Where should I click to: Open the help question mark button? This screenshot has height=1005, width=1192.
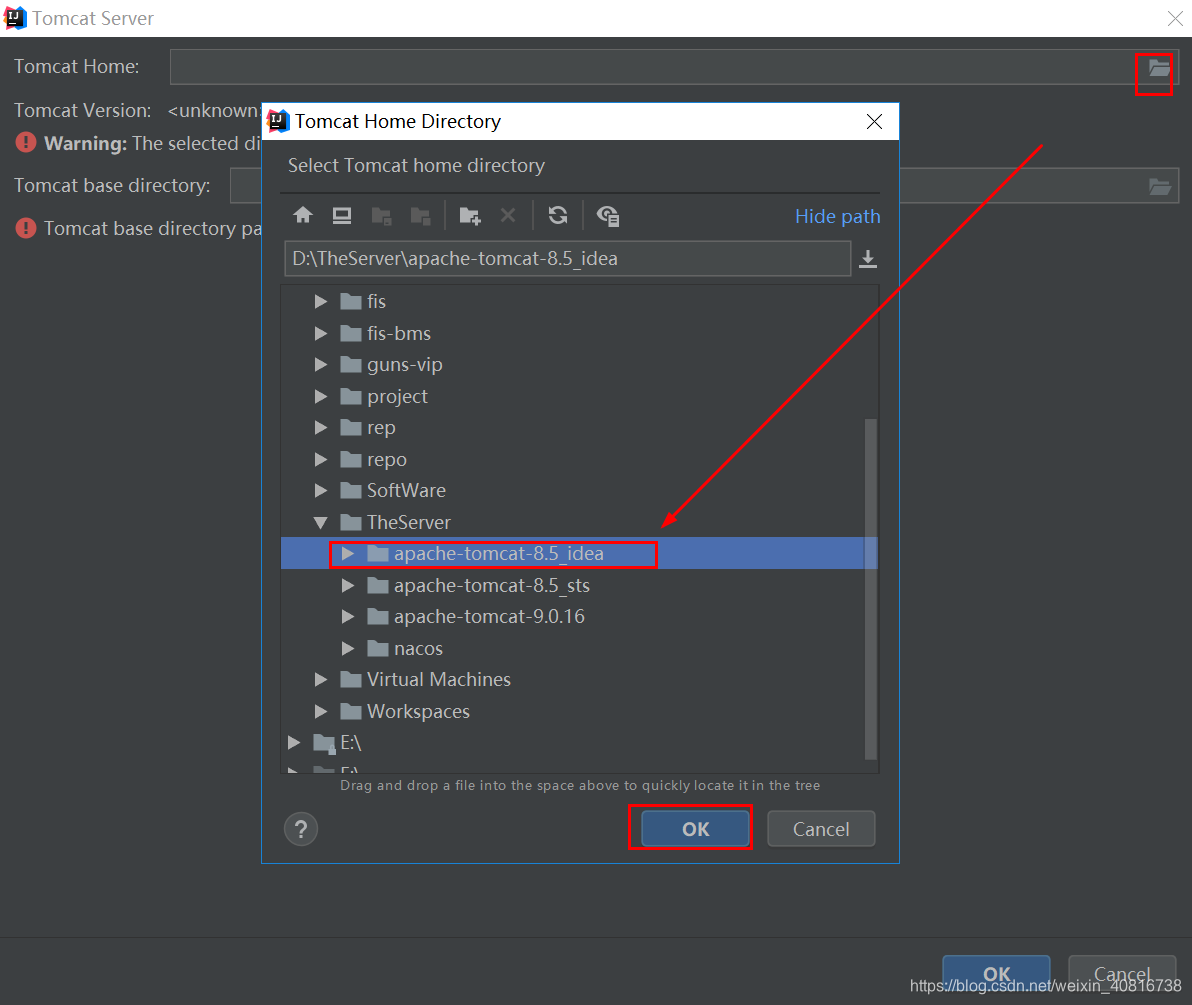[x=301, y=829]
